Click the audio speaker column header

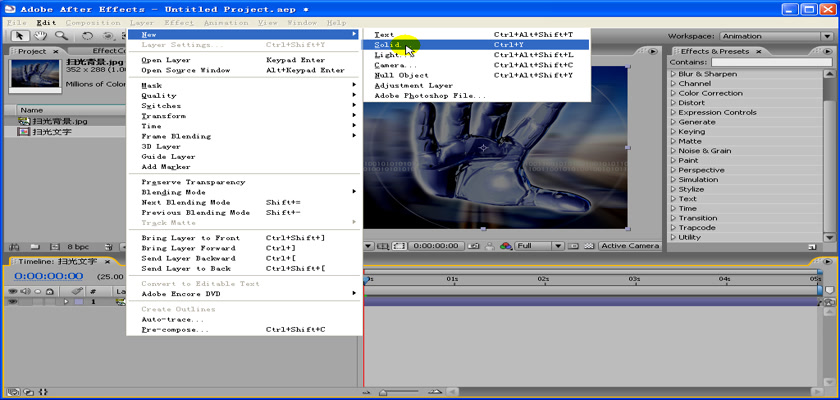click(x=26, y=292)
